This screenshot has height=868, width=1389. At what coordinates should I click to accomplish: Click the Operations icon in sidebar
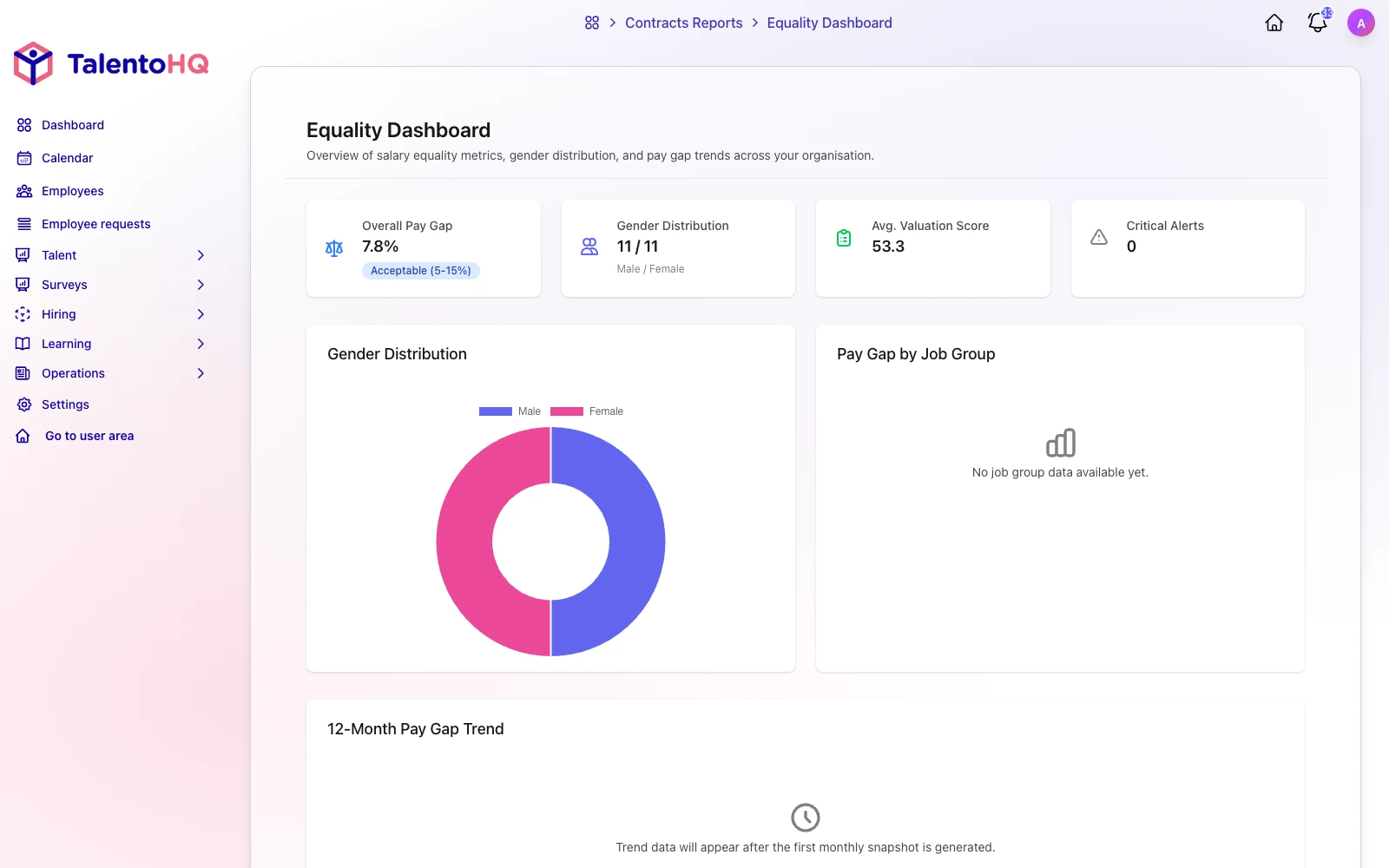(23, 373)
